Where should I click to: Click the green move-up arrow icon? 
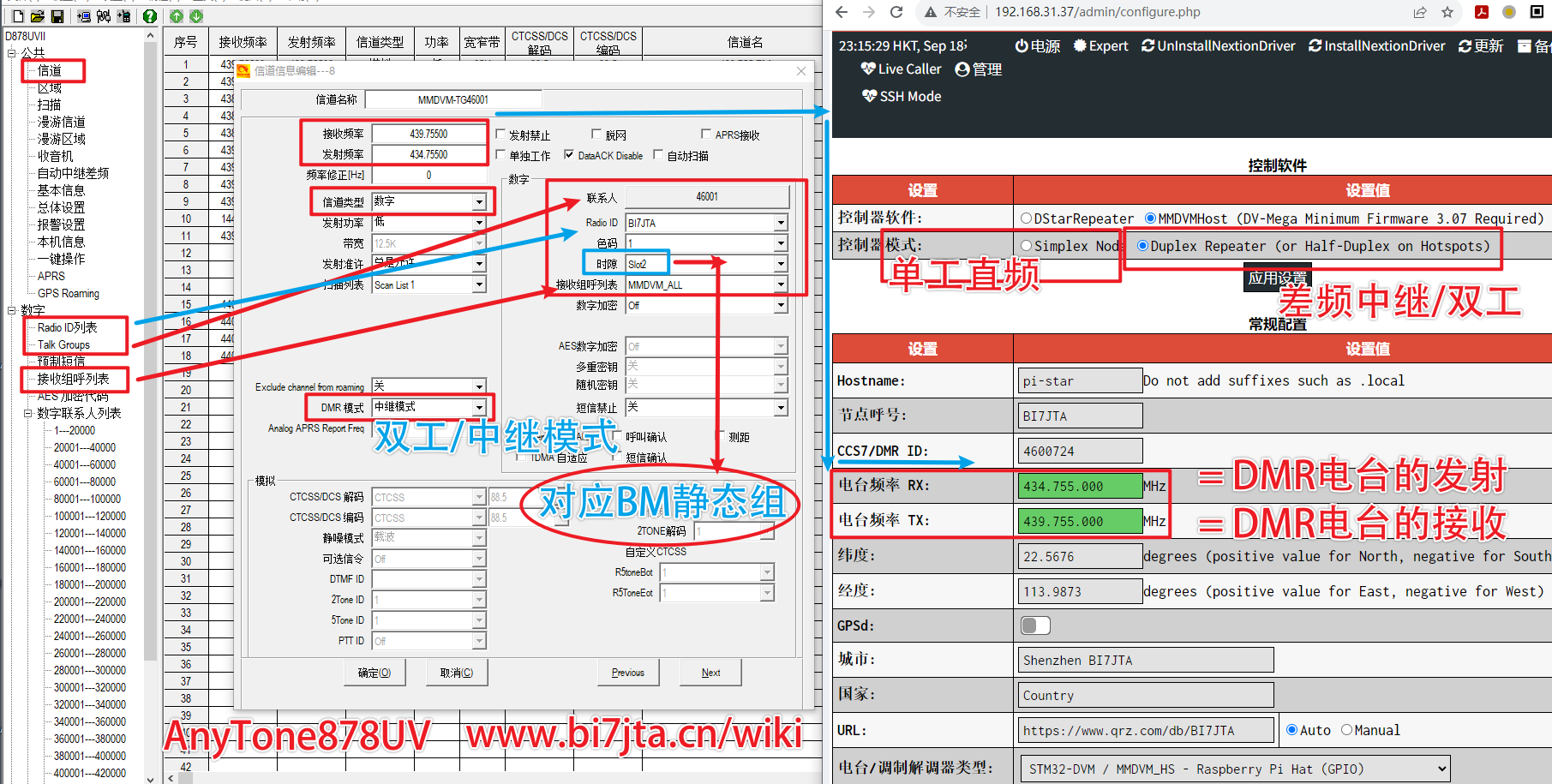tap(177, 16)
